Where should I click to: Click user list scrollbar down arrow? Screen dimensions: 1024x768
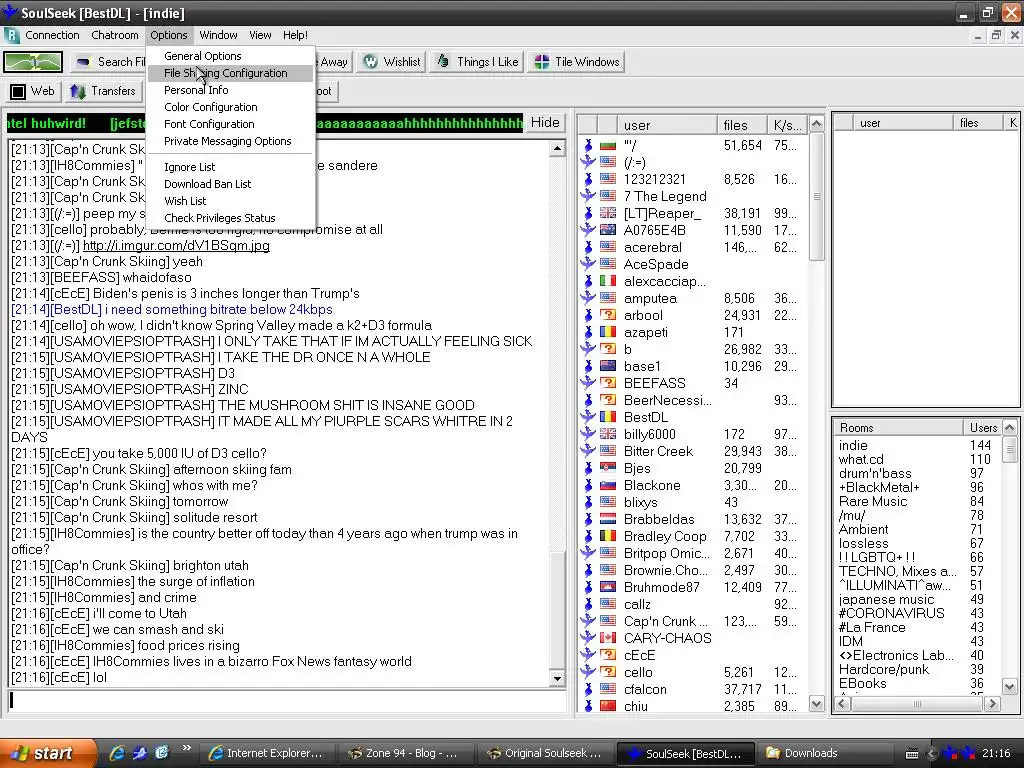816,703
